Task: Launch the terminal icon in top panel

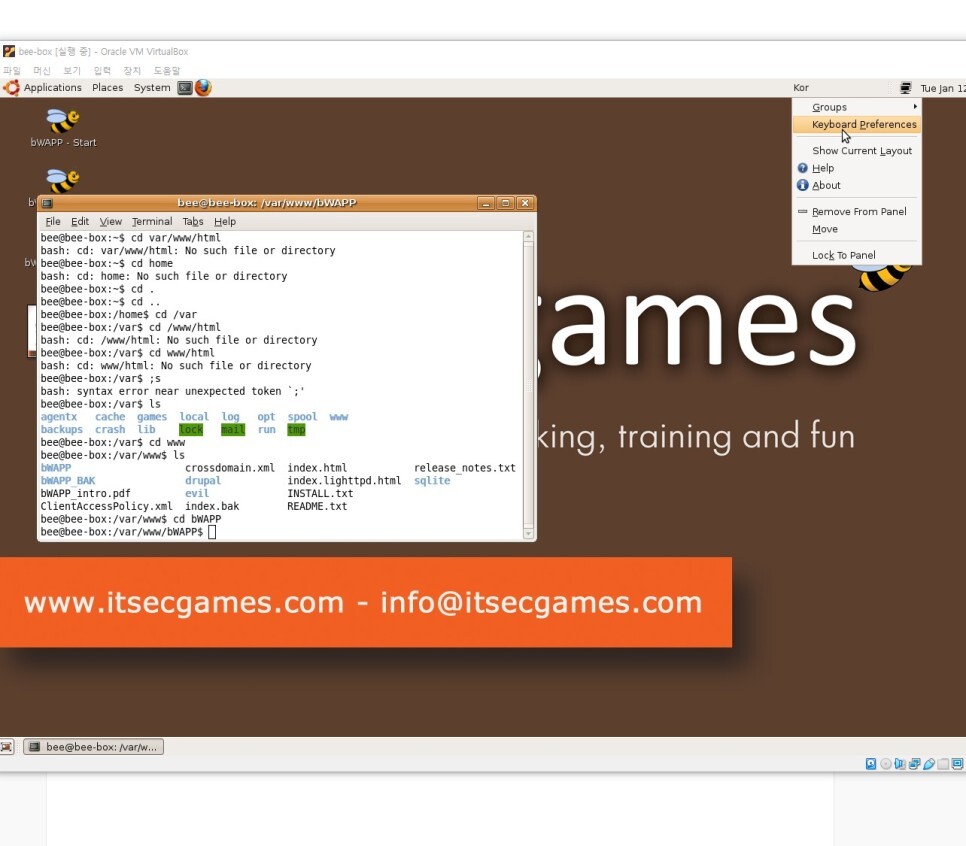Action: tap(185, 88)
